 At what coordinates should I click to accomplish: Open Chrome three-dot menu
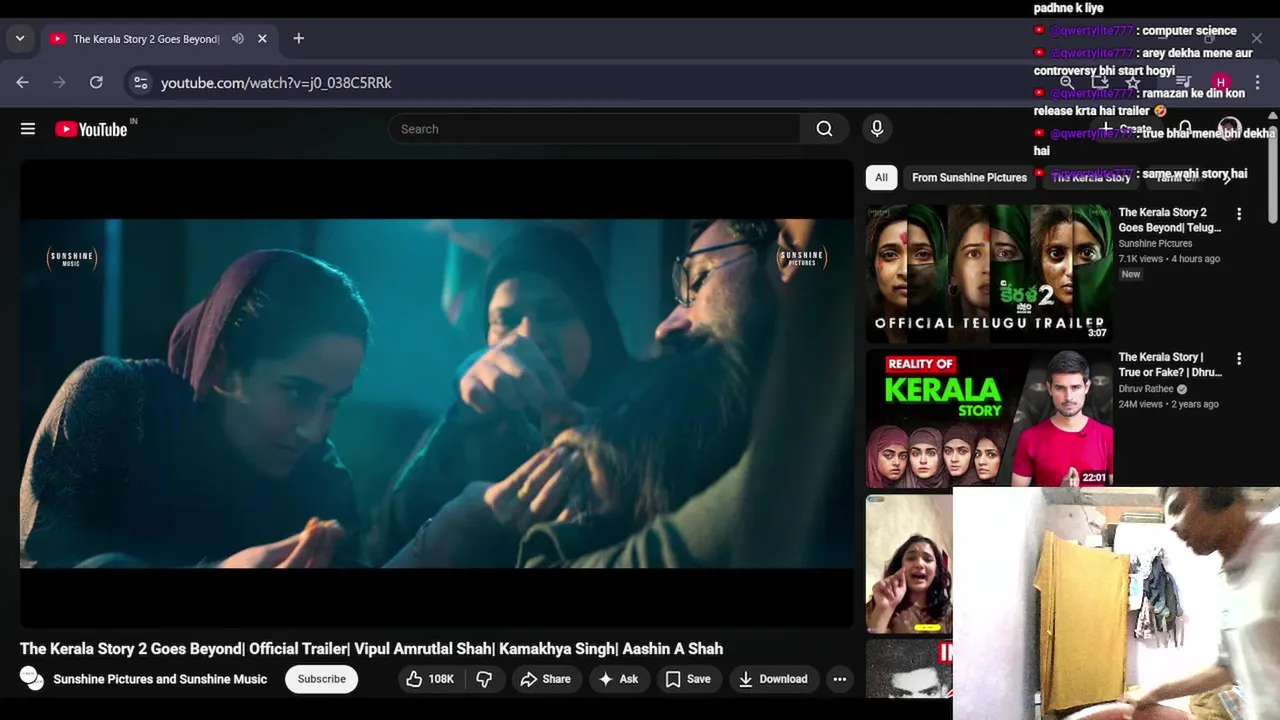(x=1257, y=83)
